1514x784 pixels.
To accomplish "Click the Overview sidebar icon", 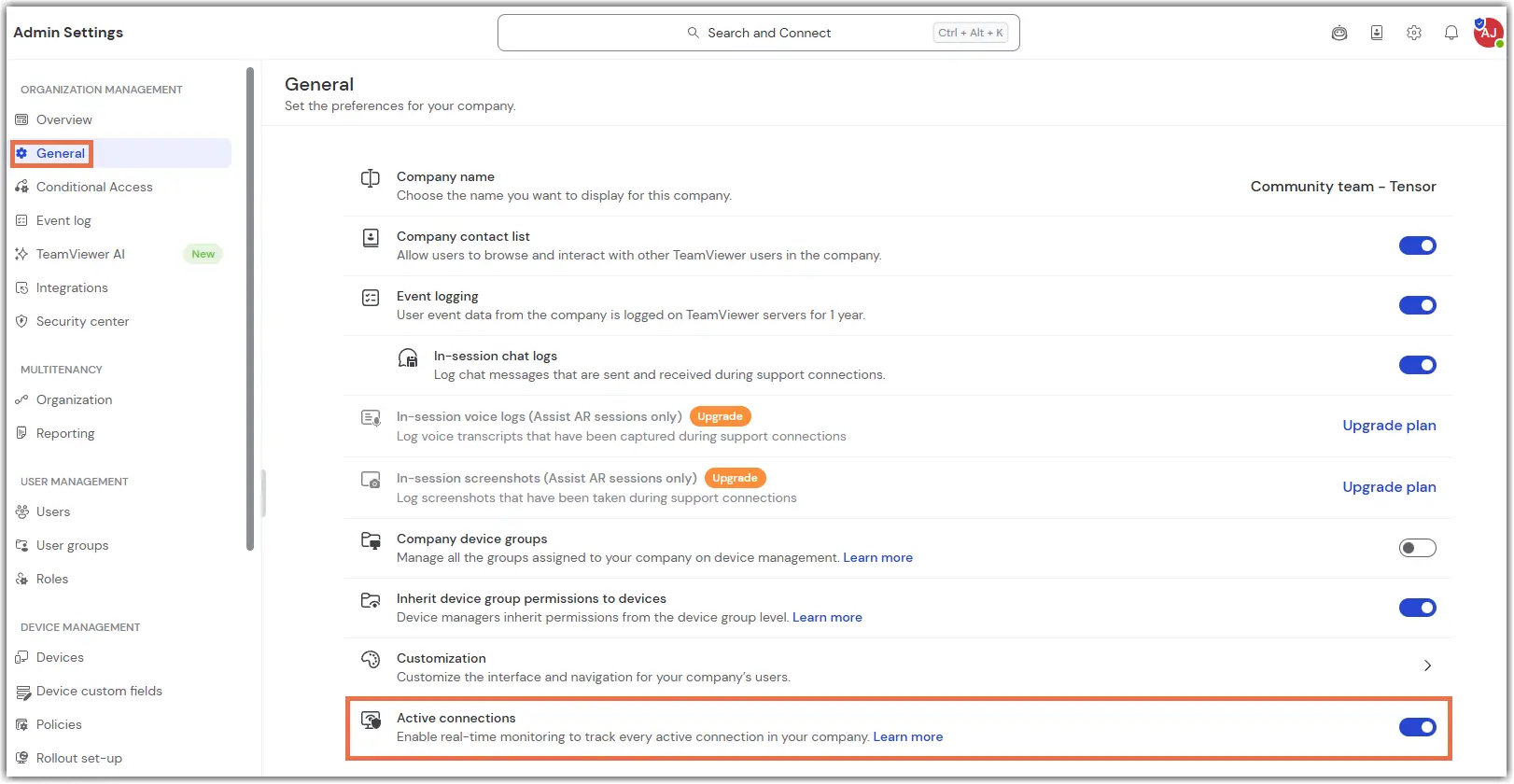I will tap(21, 119).
